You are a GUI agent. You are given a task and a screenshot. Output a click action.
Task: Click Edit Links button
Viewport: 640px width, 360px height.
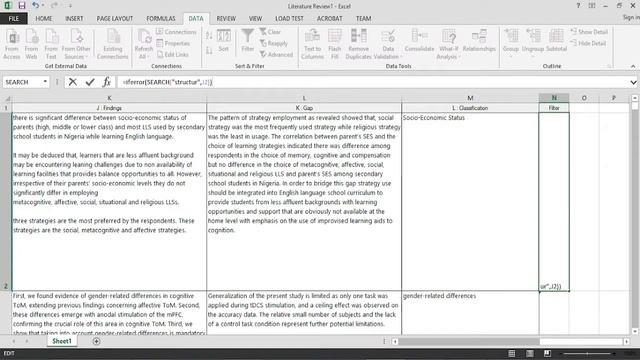(x=172, y=54)
